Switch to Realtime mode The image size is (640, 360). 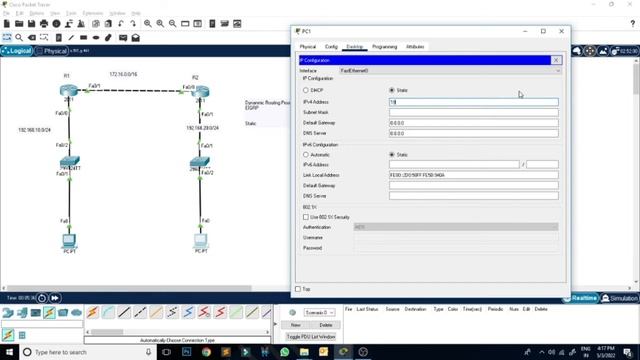[580, 298]
